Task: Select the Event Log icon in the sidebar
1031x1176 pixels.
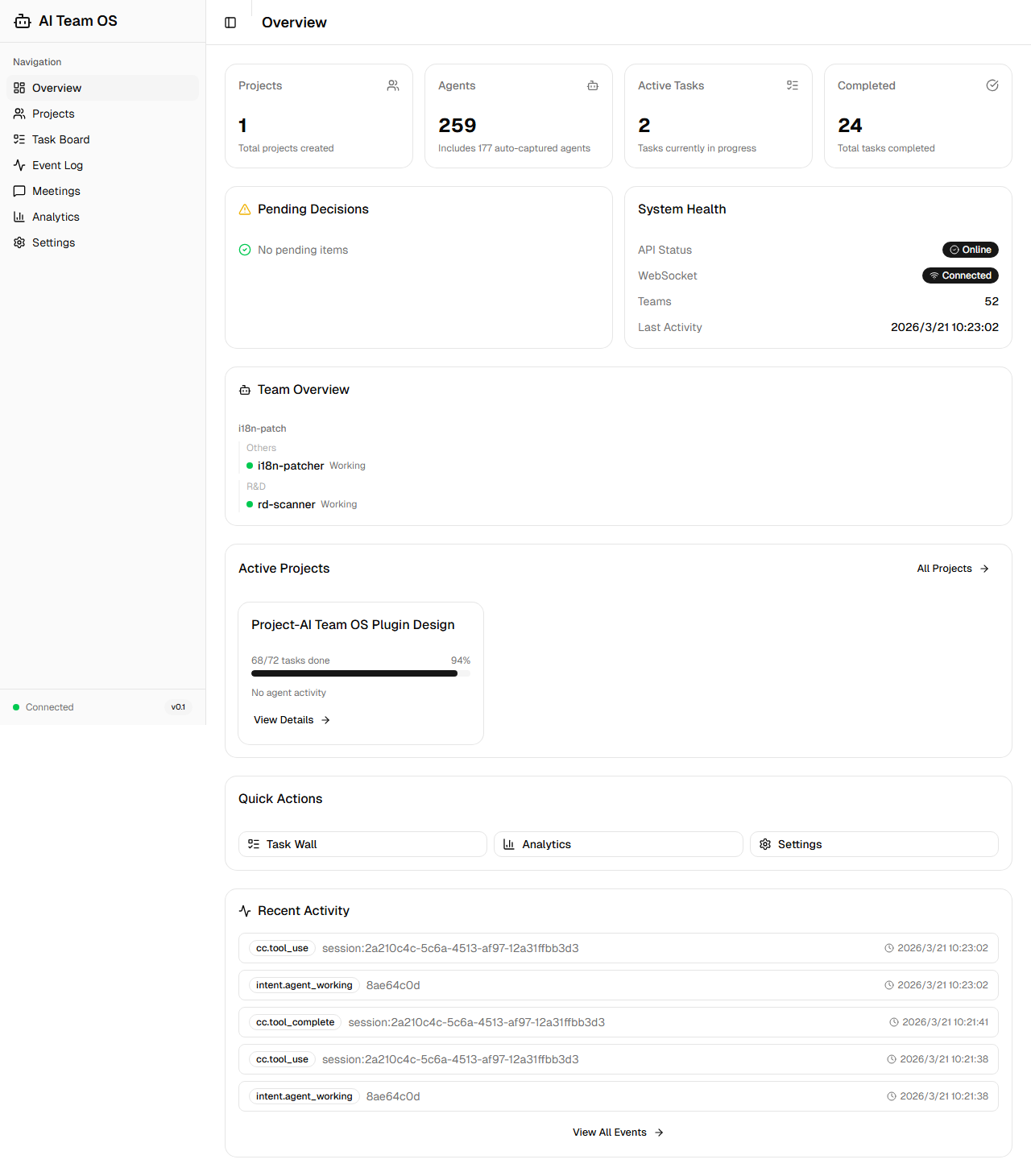Action: tap(19, 165)
